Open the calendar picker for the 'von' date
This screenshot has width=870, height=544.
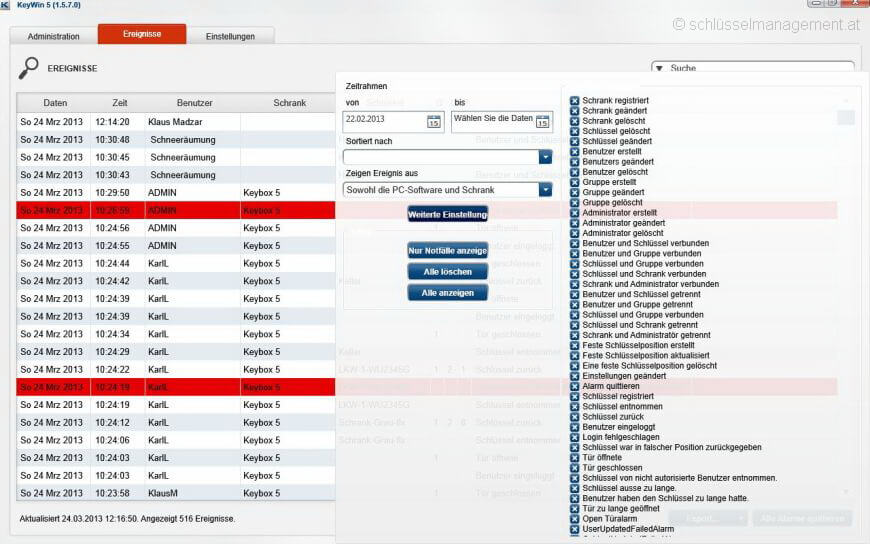(x=434, y=122)
